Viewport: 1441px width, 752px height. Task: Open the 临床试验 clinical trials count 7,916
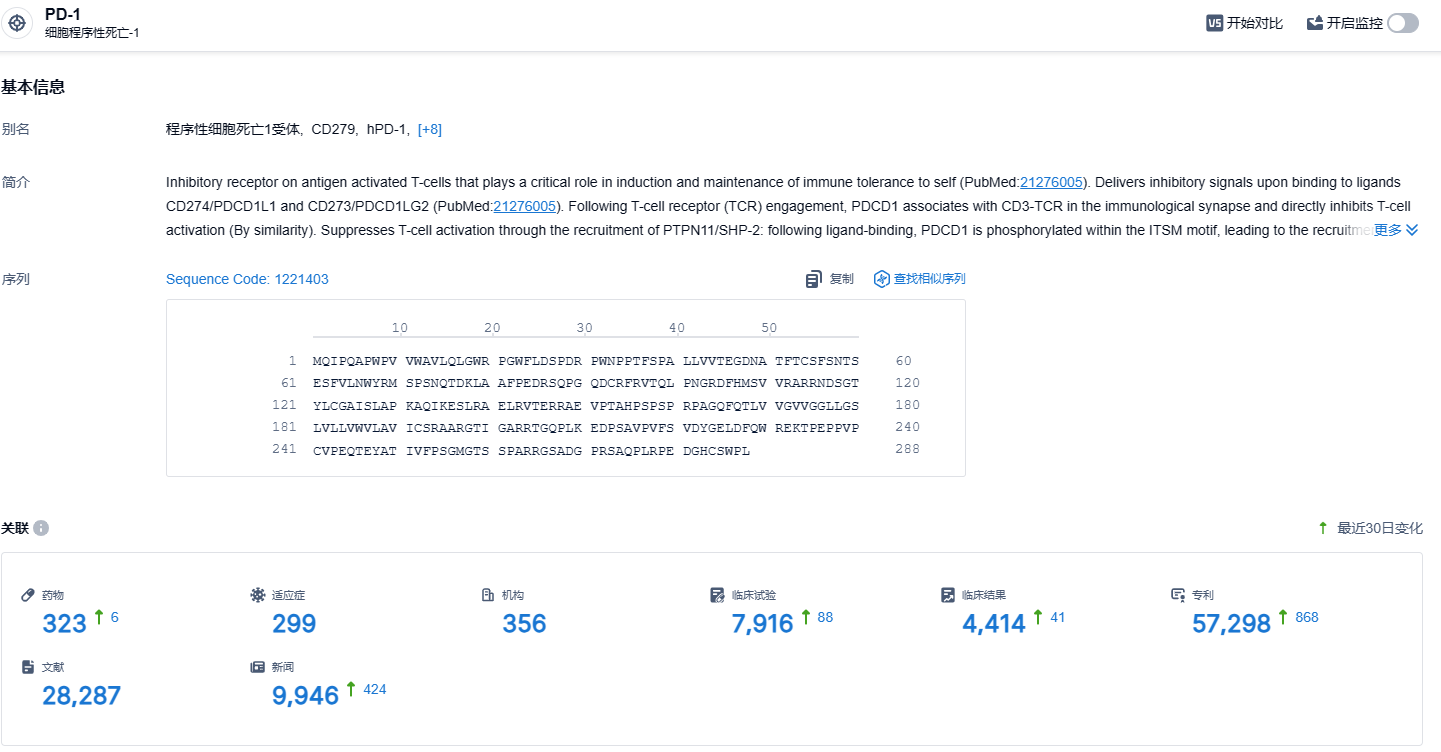762,624
